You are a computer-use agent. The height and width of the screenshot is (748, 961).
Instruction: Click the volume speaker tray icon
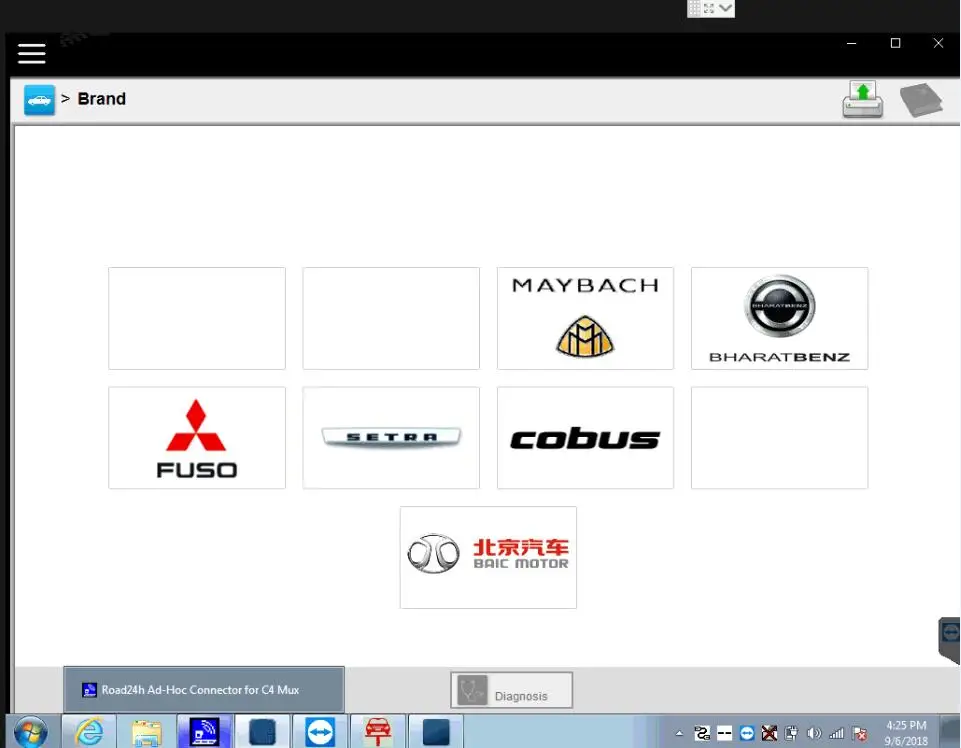pyautogui.click(x=814, y=733)
